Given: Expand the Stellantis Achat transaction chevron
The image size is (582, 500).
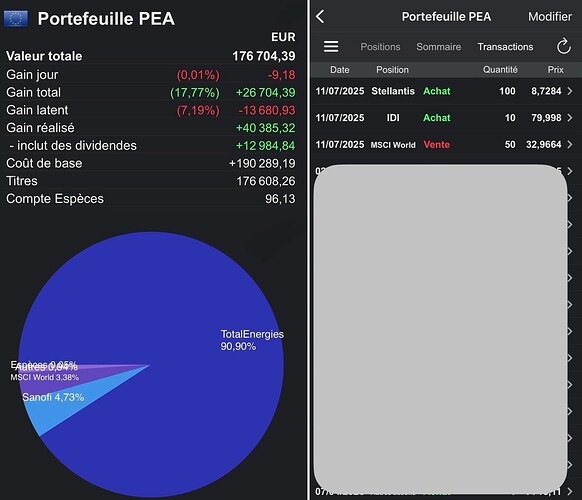Looking at the screenshot, I should point(570,91).
